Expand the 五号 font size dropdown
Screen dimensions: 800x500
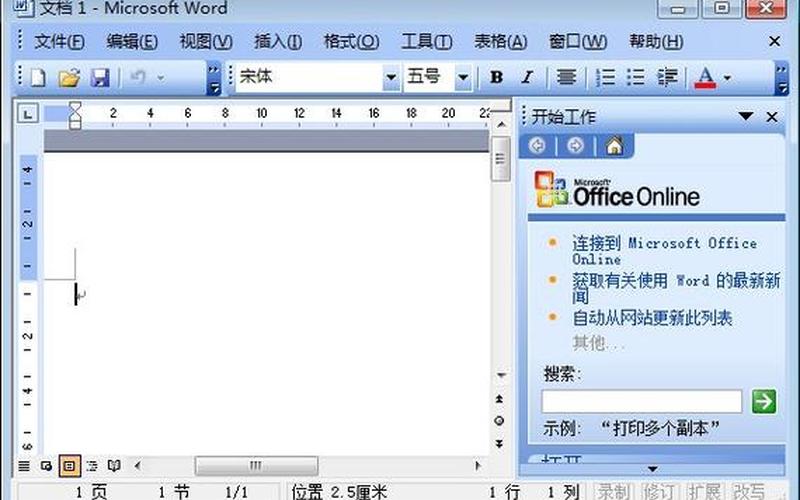[x=463, y=78]
